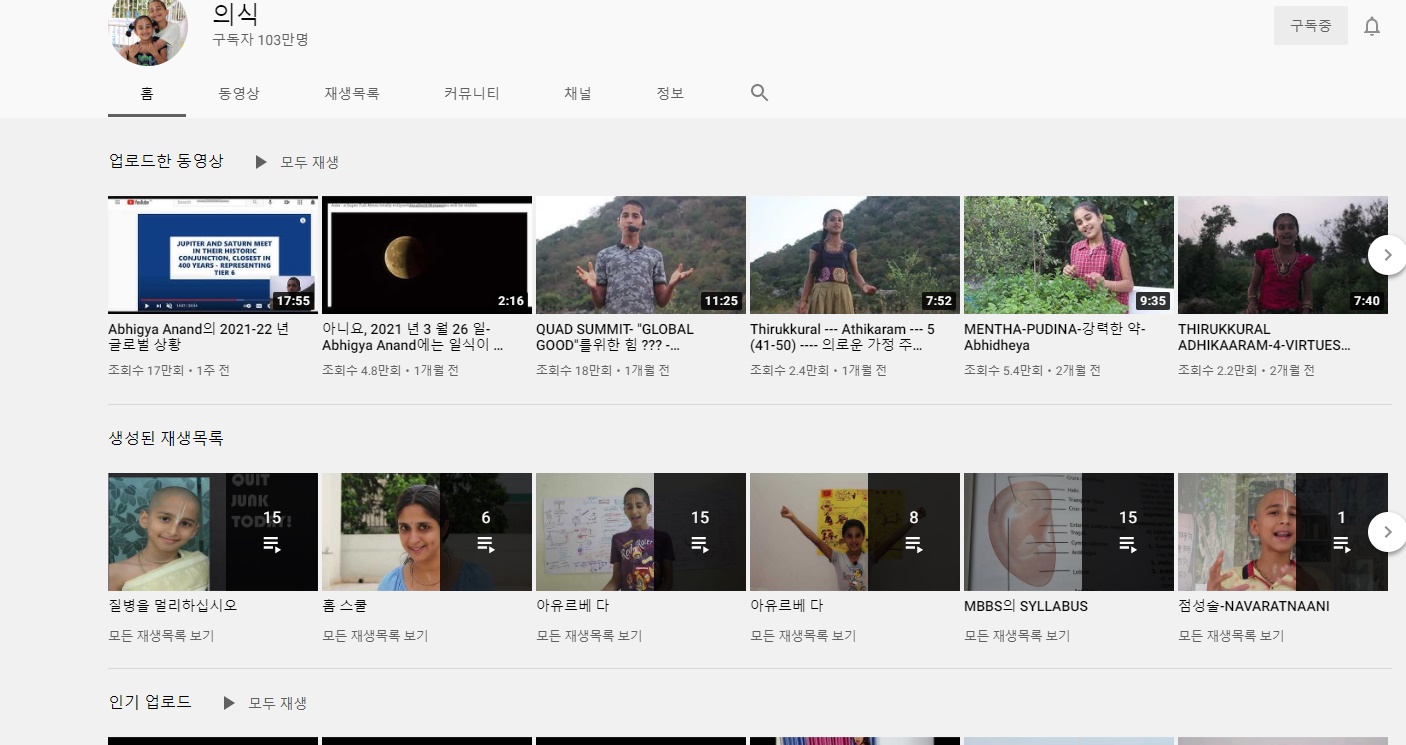Open video title THIRUKKURAL ADHIKAARAM-4-VIRTUES
Image resolution: width=1406 pixels, height=745 pixels.
[1265, 337]
